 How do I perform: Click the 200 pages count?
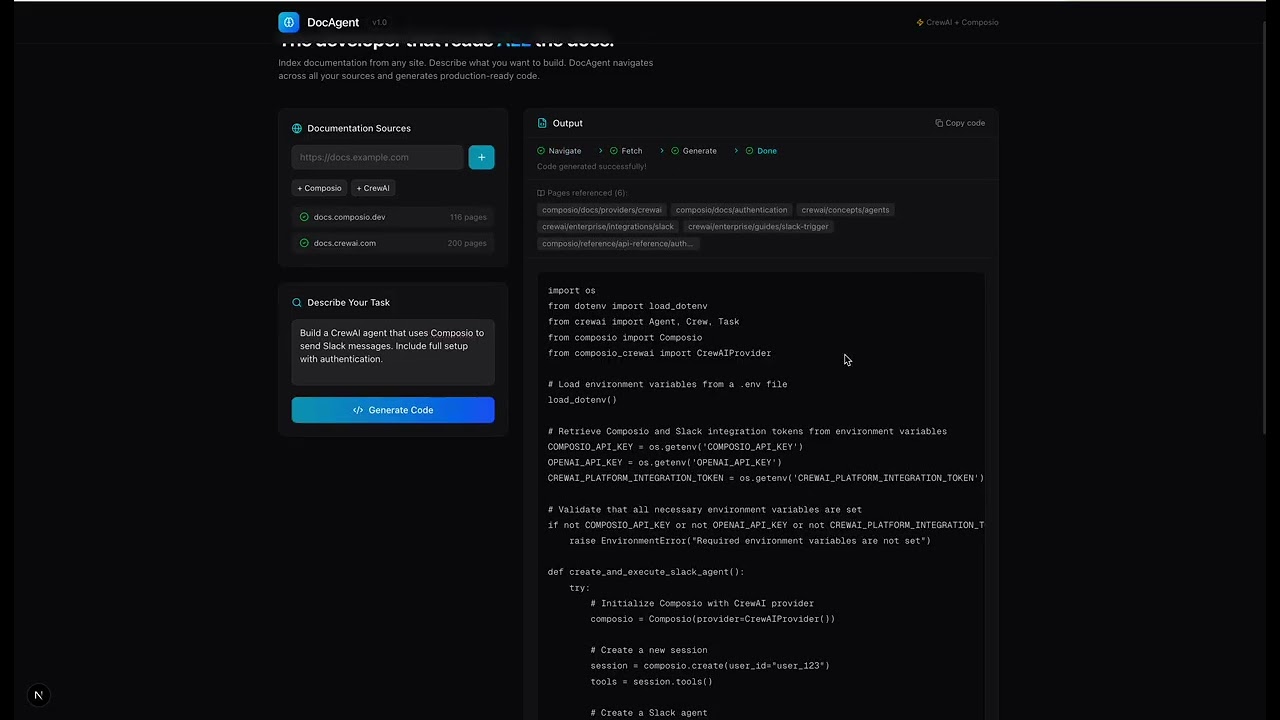tap(467, 243)
